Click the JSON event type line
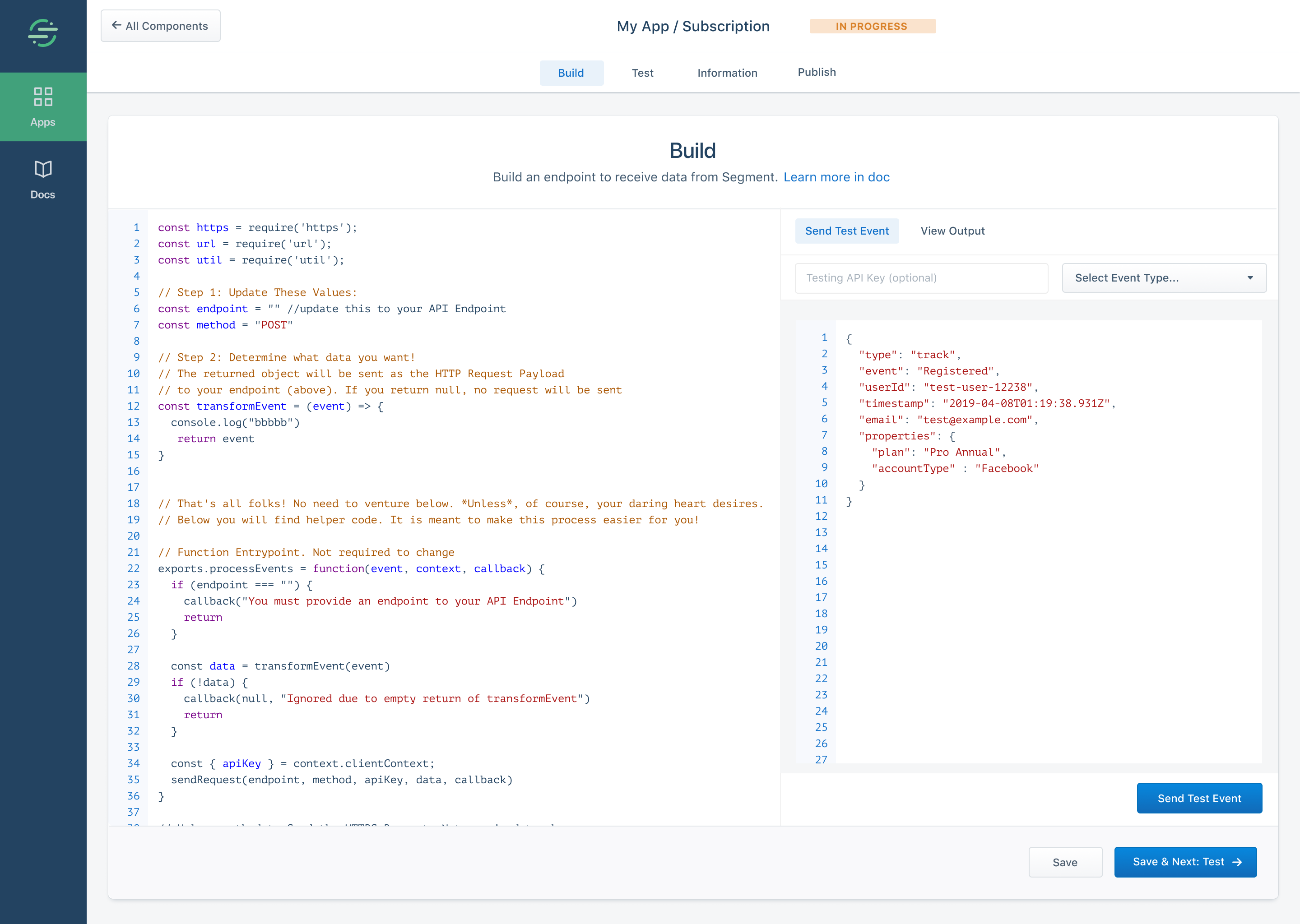Image resolution: width=1300 pixels, height=924 pixels. 909,355
